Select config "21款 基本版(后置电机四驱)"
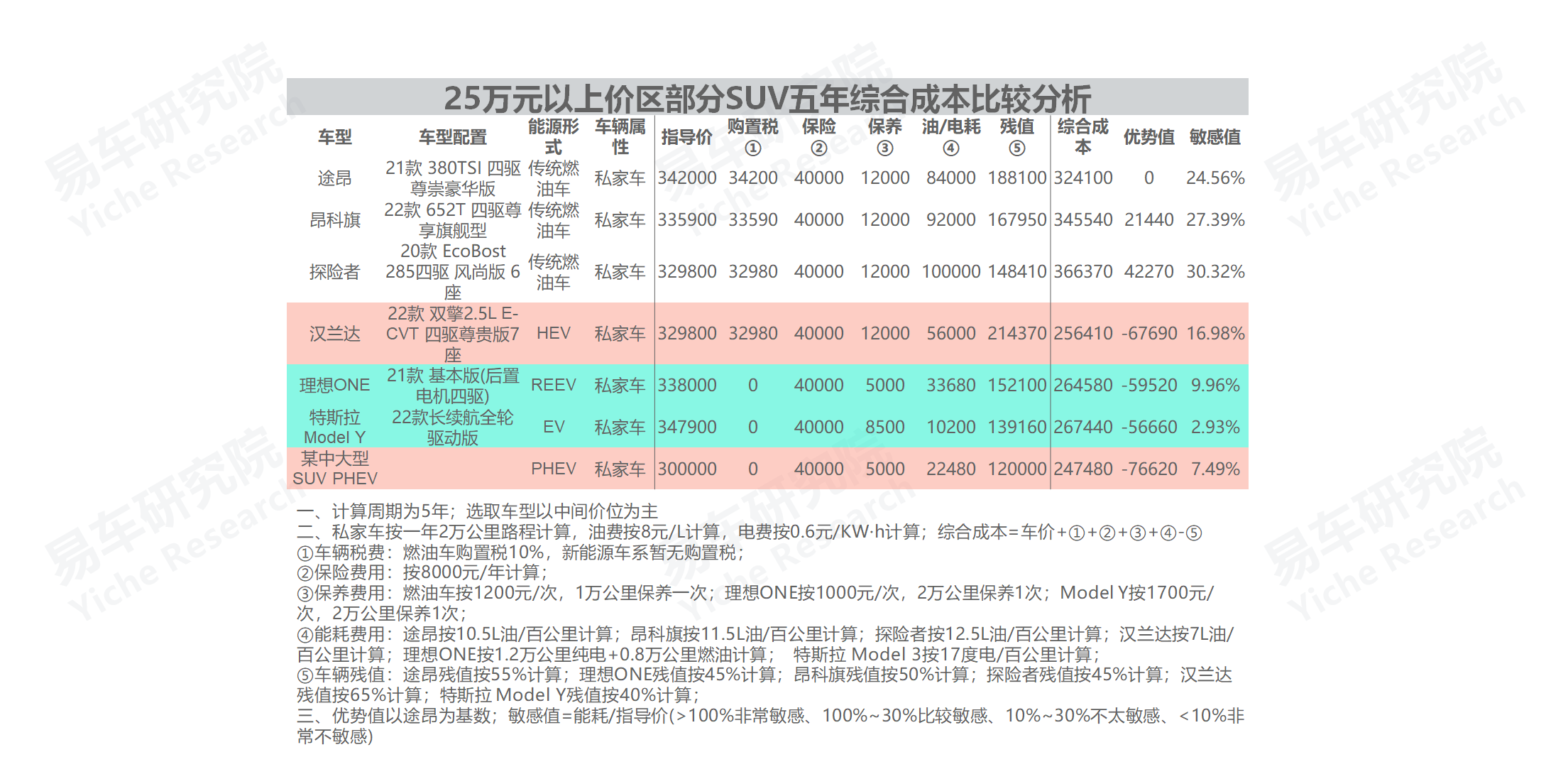Screen dimensions: 1568x757 [x=453, y=386]
